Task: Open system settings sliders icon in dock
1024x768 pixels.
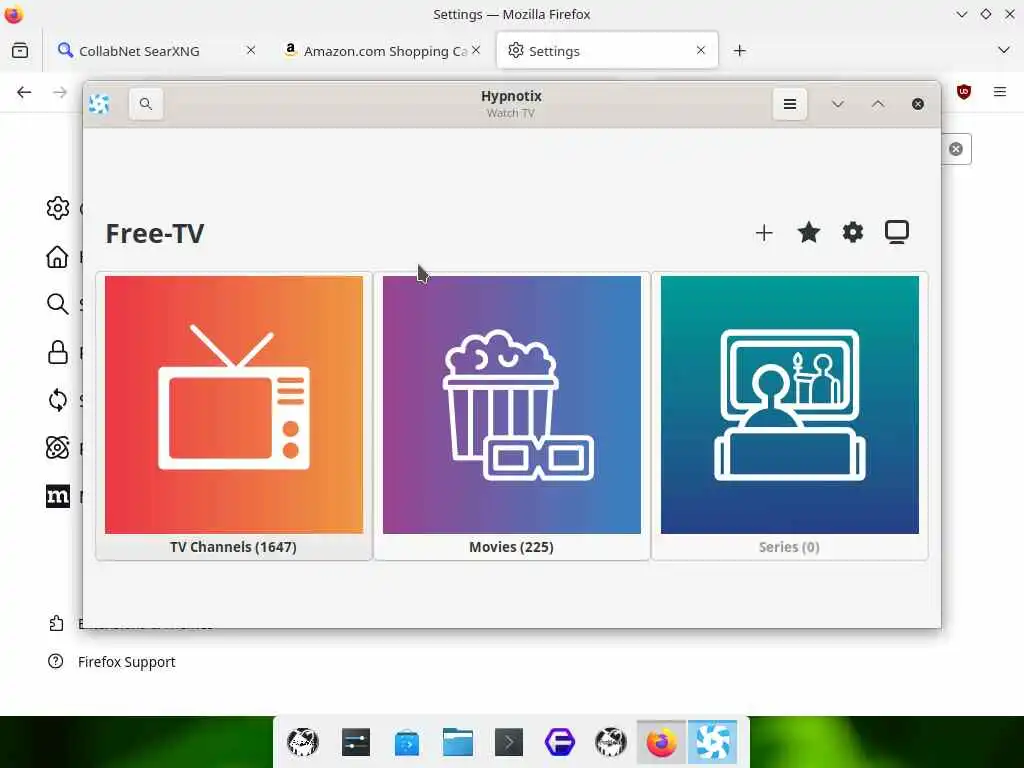Action: 356,743
